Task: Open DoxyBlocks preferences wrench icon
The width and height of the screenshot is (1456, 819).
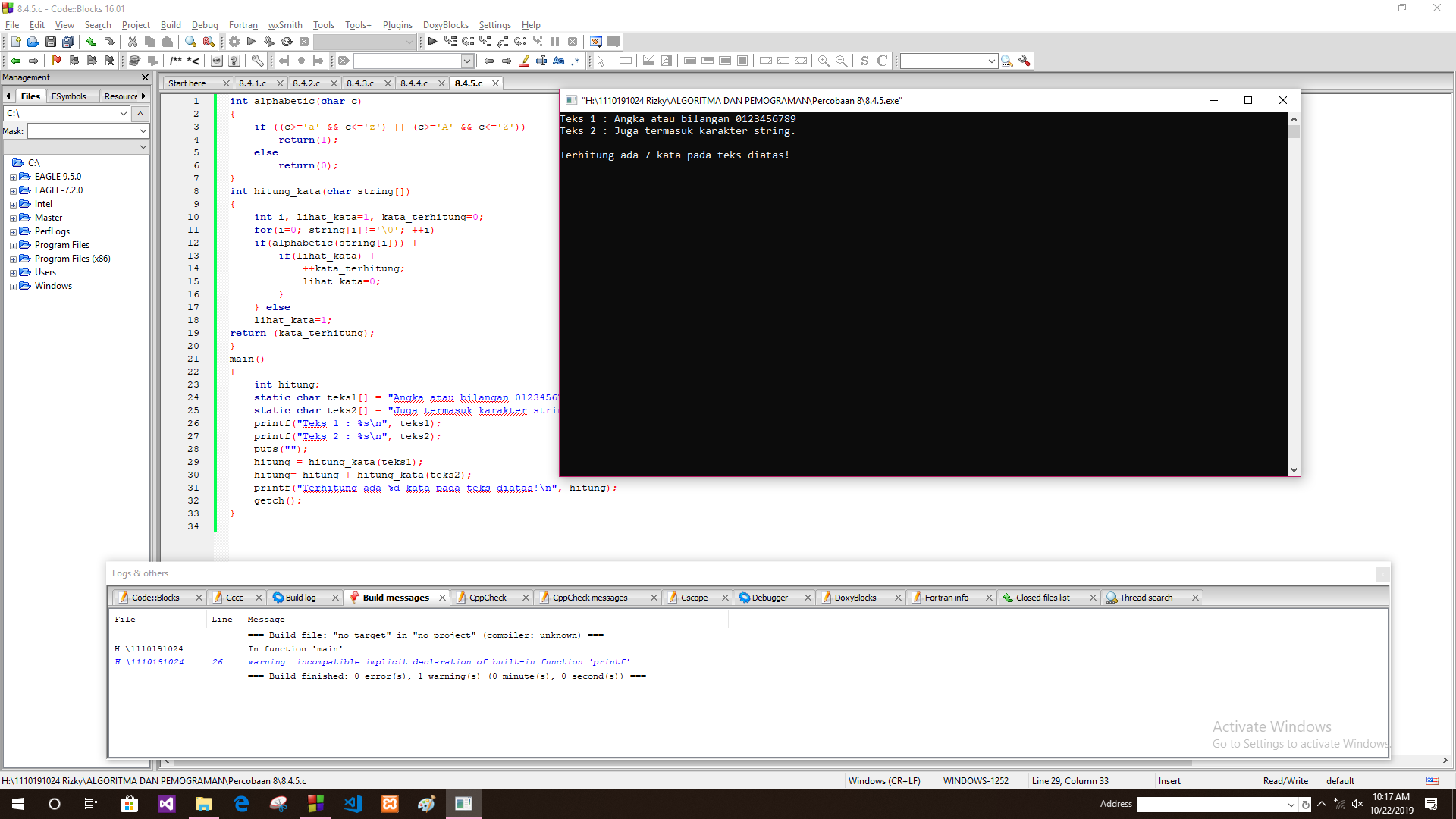Action: (x=258, y=61)
